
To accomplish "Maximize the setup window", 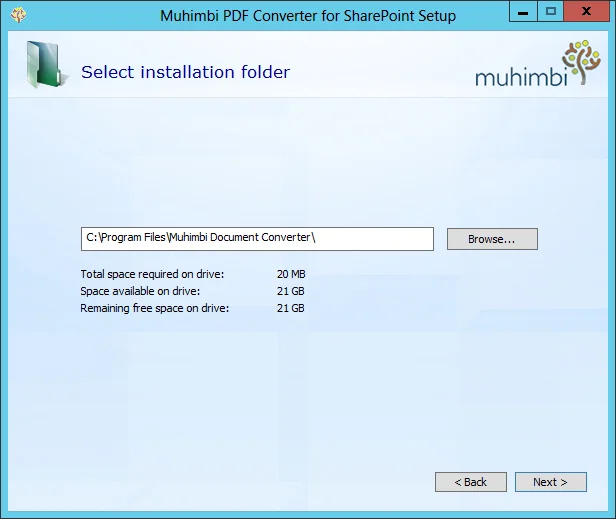I will click(550, 12).
